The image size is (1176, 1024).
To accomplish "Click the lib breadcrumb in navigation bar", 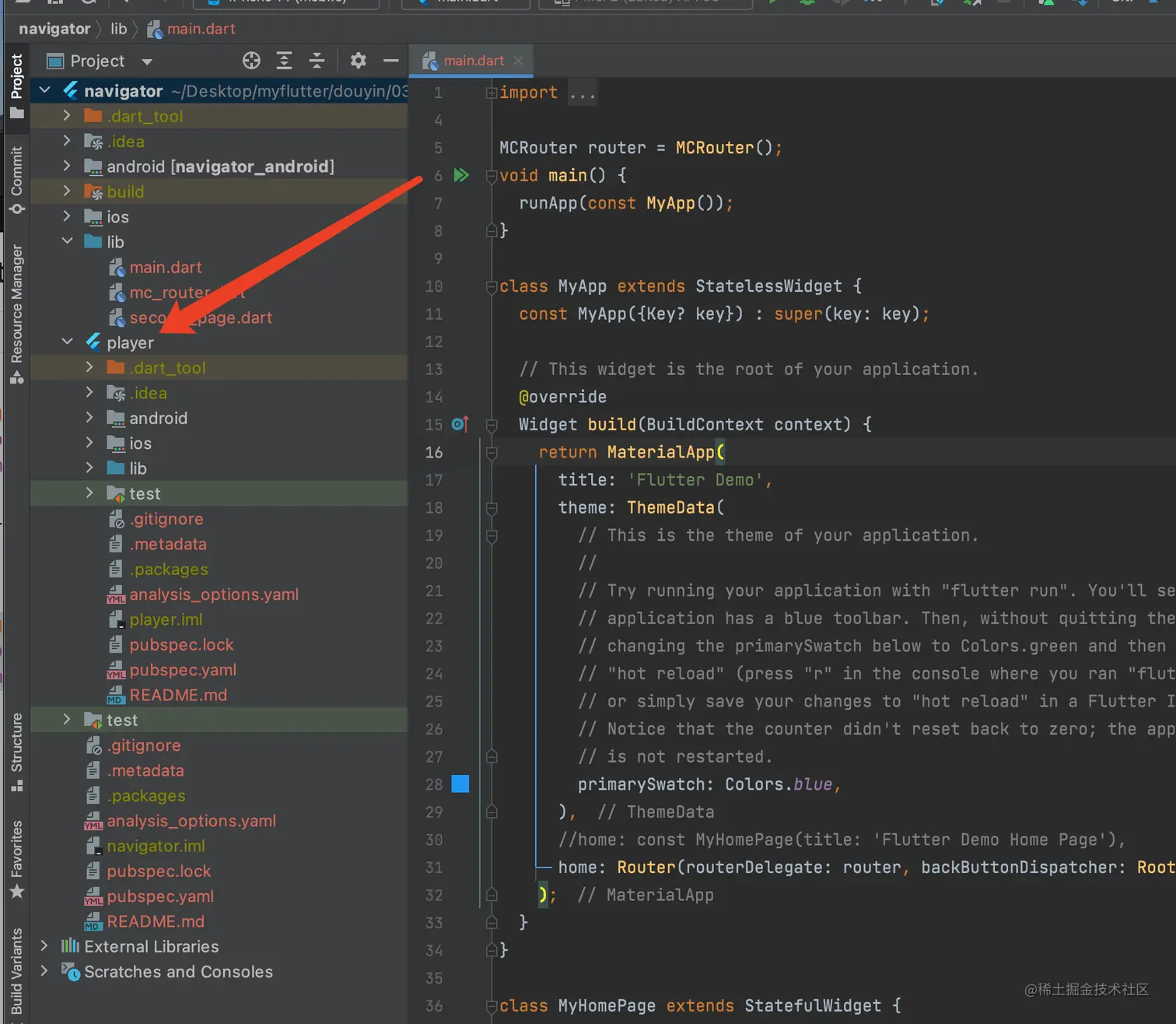I will point(118,29).
